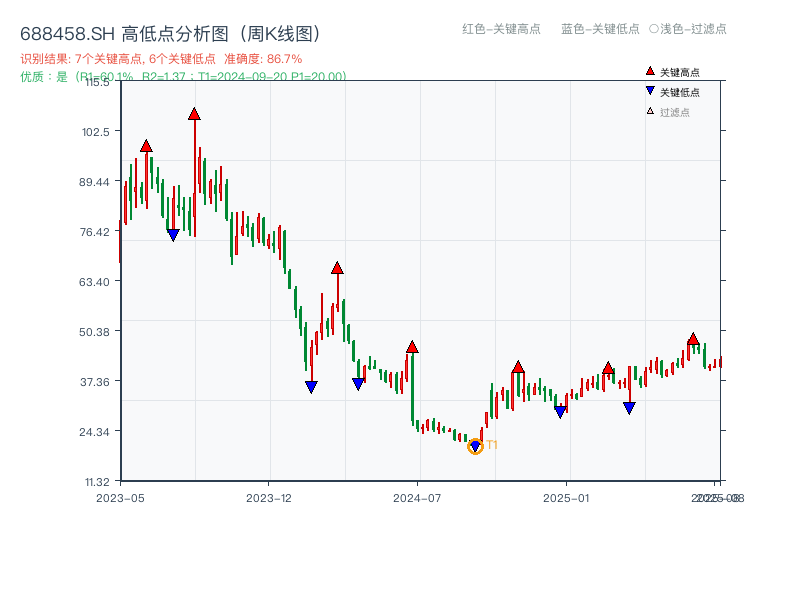The width and height of the screenshot is (800, 600).
Task: Click the header text 蓝色-关键低点
Action: pyautogui.click(x=600, y=29)
